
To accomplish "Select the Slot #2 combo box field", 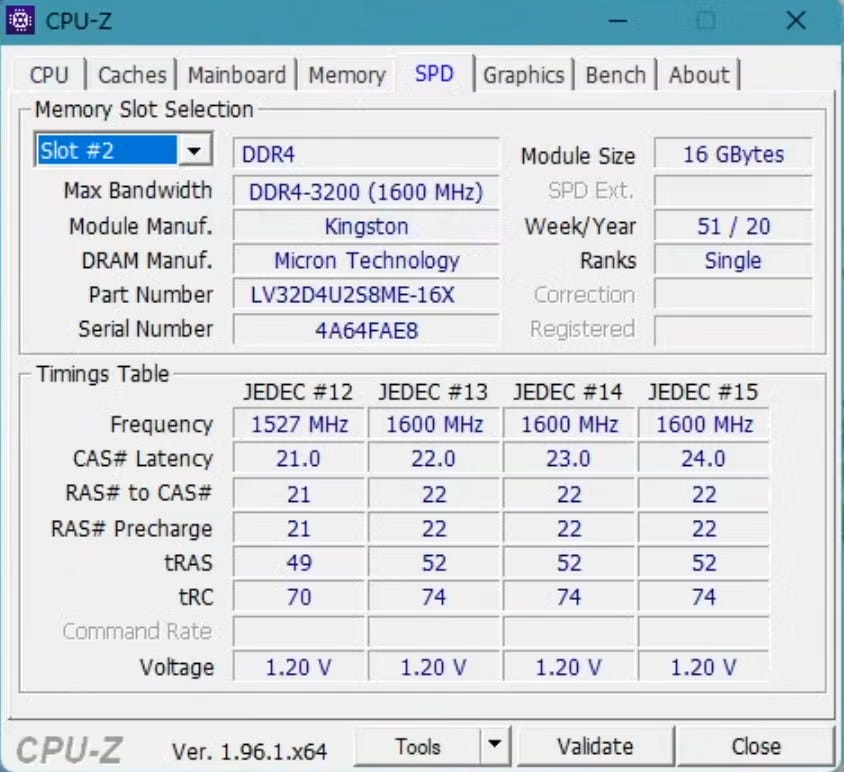I will 123,150.
